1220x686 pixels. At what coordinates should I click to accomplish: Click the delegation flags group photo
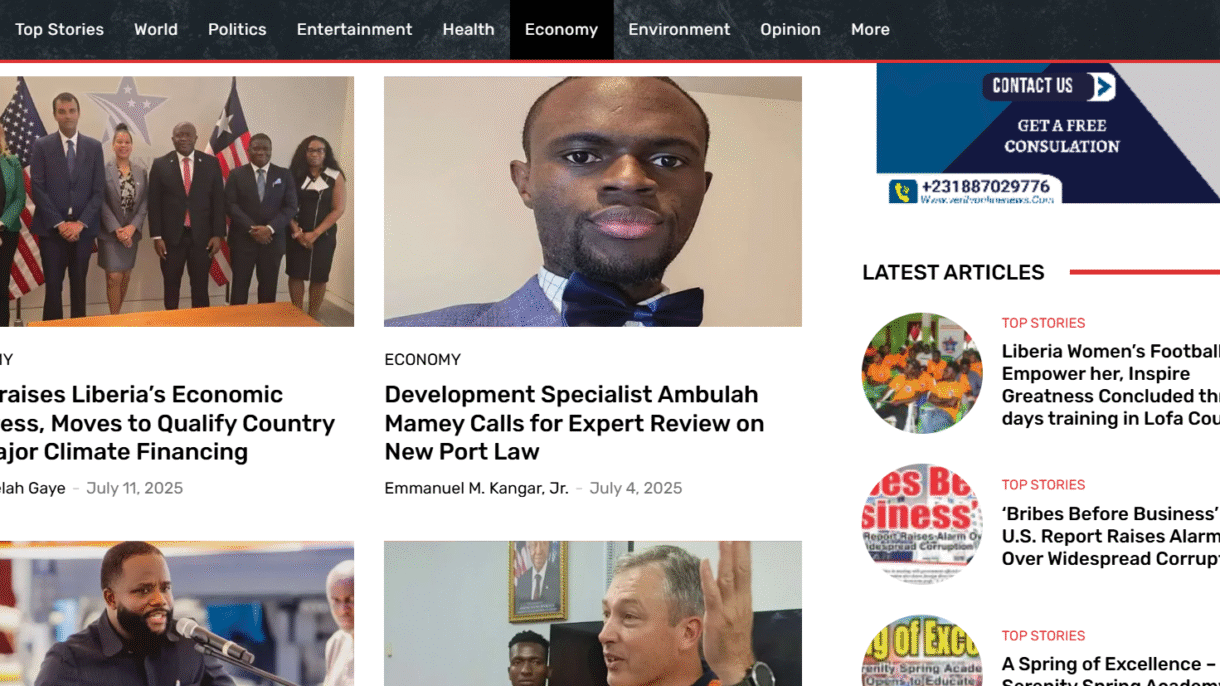click(x=177, y=202)
